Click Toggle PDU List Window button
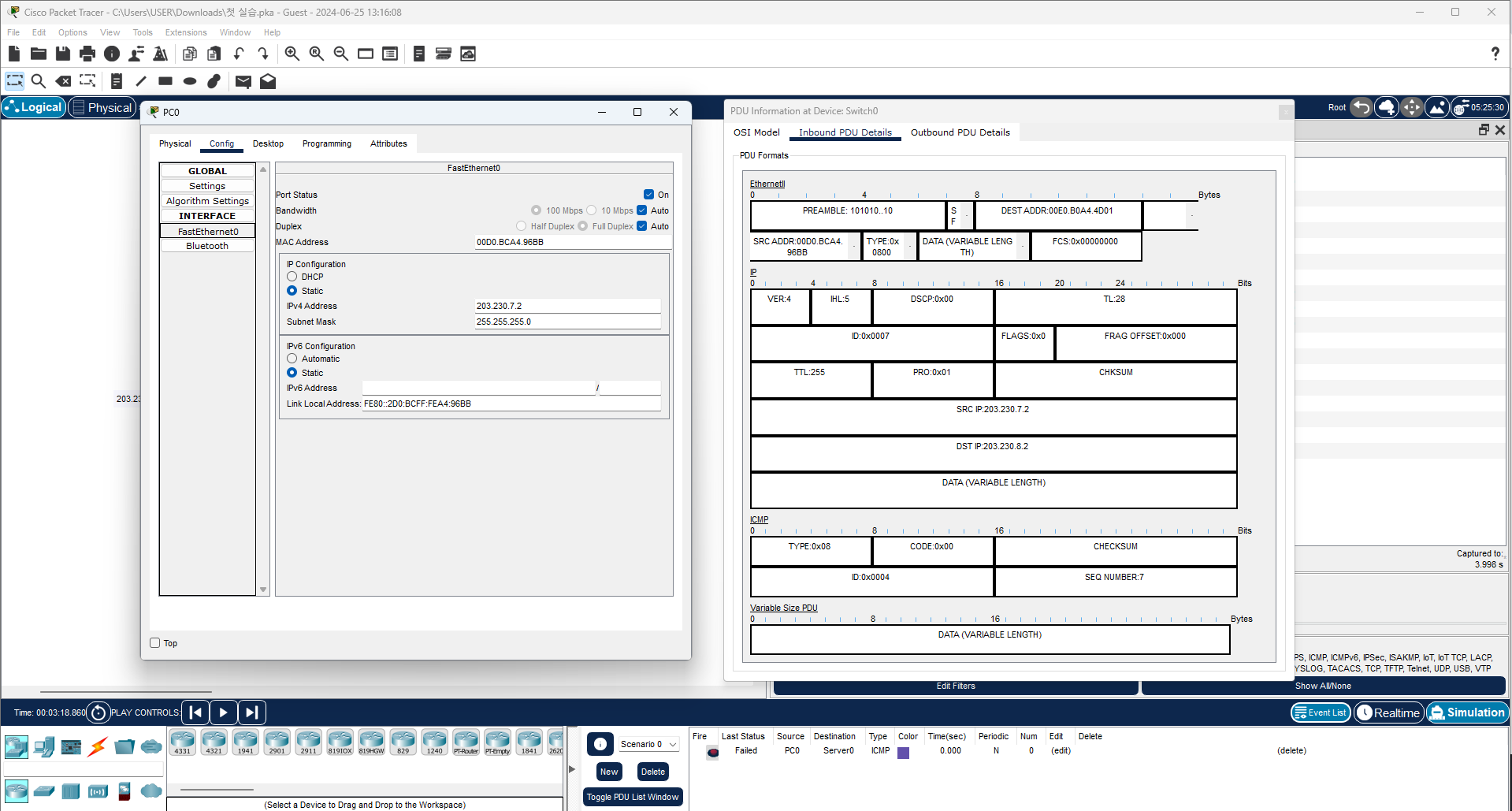This screenshot has width=1512, height=811. pos(633,797)
